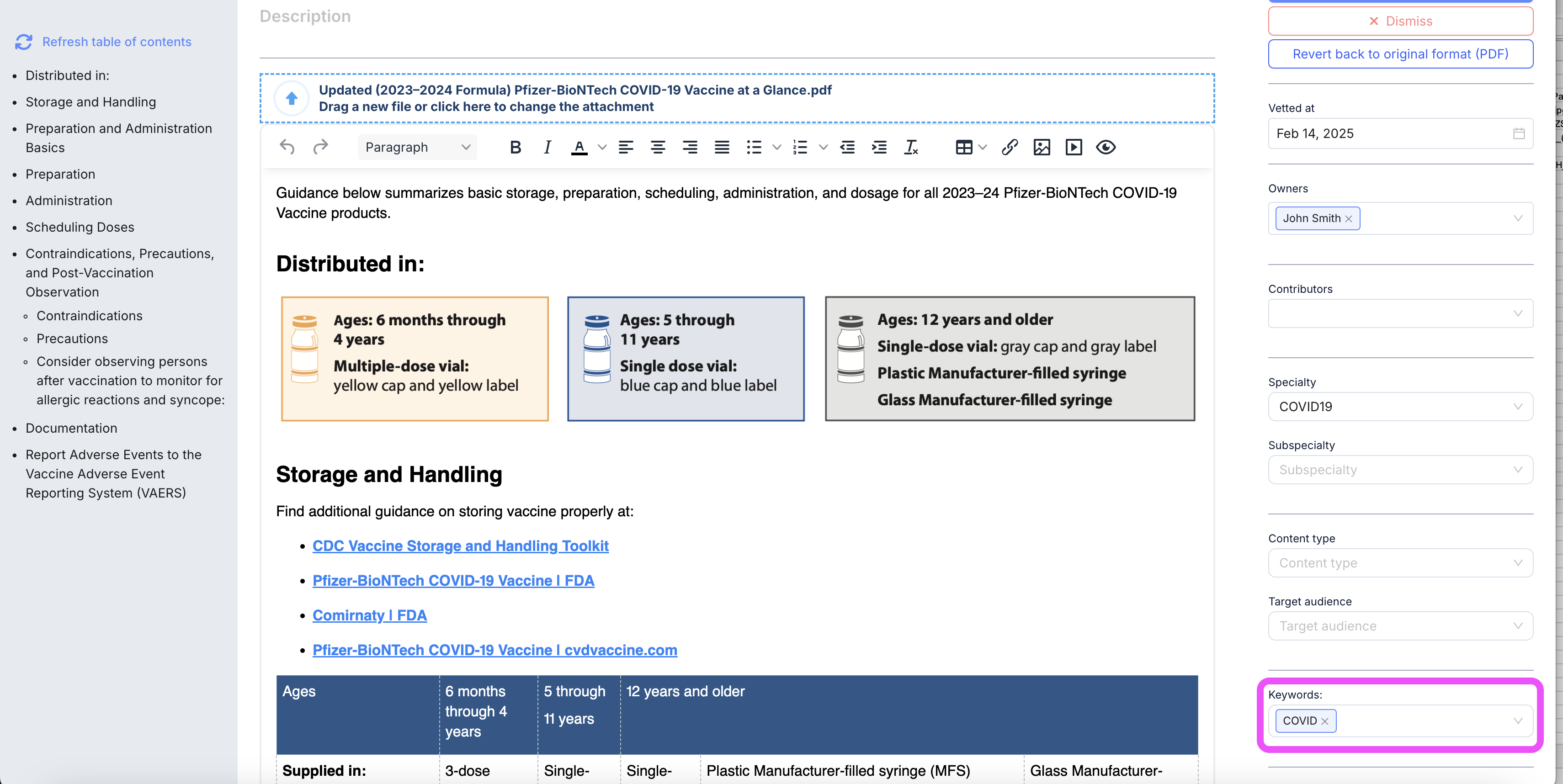The height and width of the screenshot is (784, 1563).
Task: Click the upload arrow attachment icon
Action: tap(292, 98)
